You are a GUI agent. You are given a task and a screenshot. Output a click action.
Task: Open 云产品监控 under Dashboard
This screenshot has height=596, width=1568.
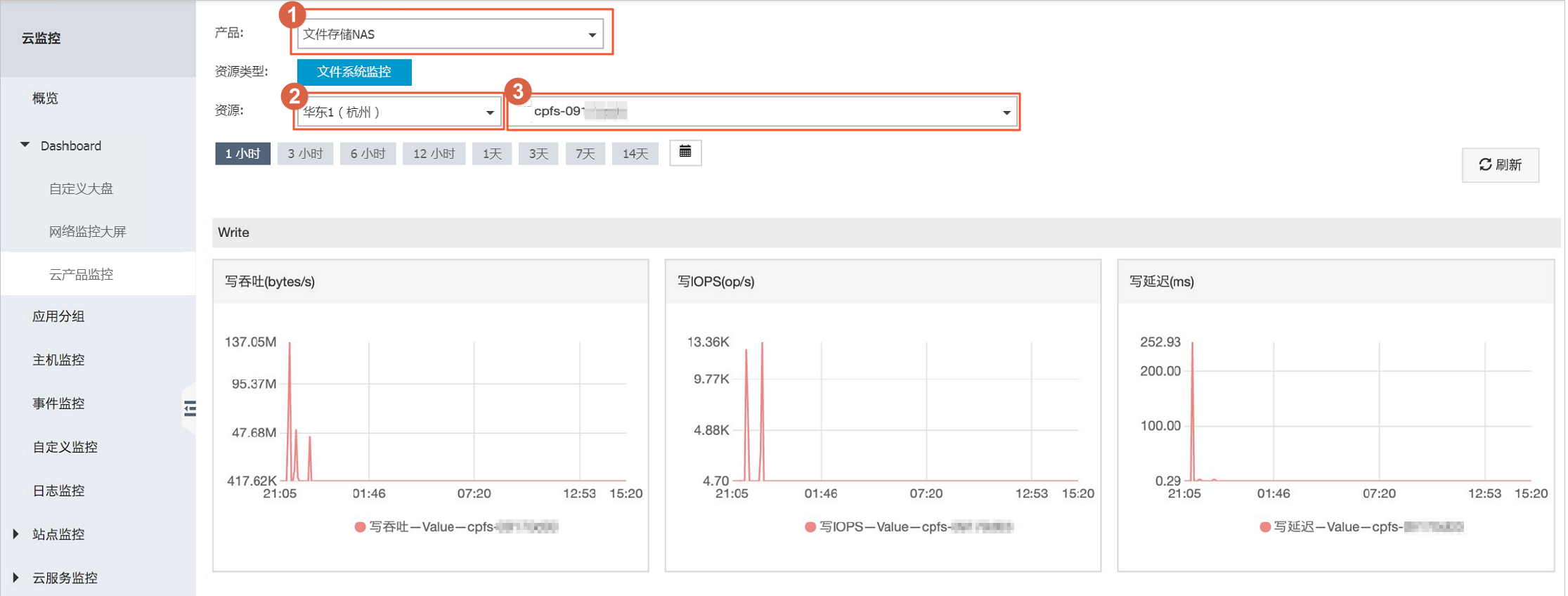click(81, 274)
